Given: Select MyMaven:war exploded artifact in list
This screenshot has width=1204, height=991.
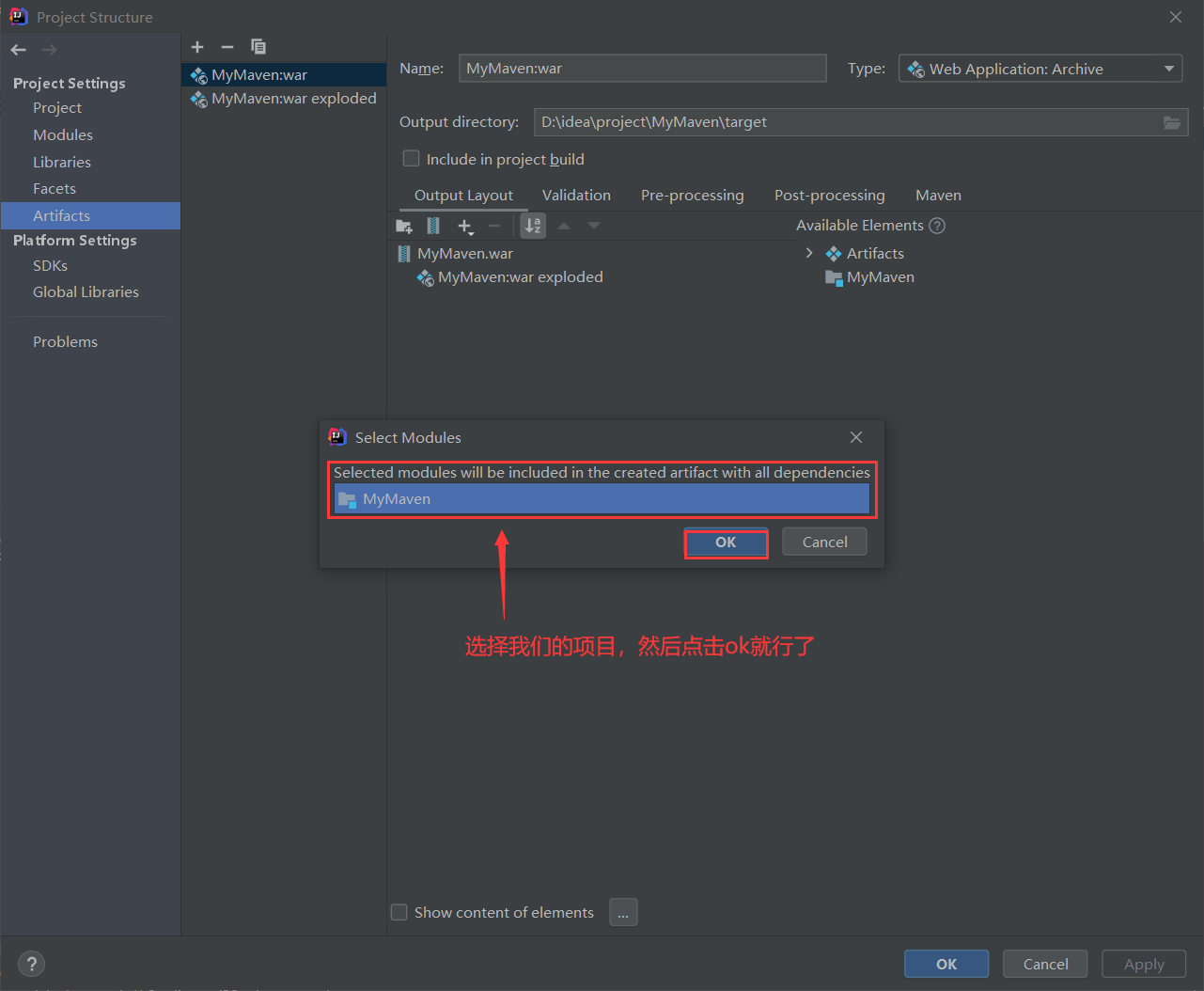Looking at the screenshot, I should click(284, 99).
